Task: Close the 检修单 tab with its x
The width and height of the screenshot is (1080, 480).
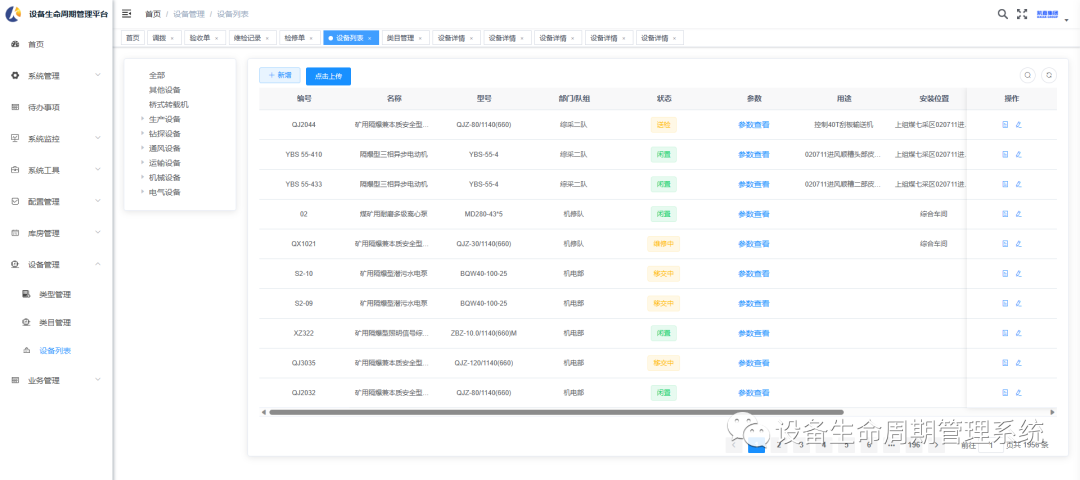Action: point(311,39)
